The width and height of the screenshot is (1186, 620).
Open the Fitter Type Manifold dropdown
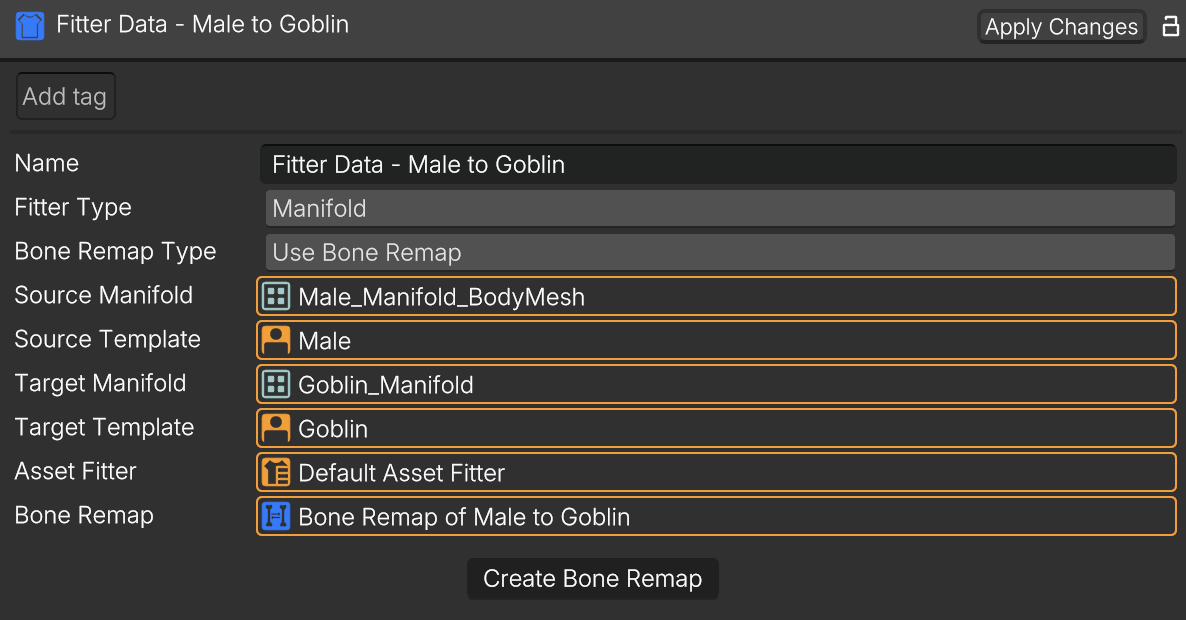pyautogui.click(x=720, y=208)
